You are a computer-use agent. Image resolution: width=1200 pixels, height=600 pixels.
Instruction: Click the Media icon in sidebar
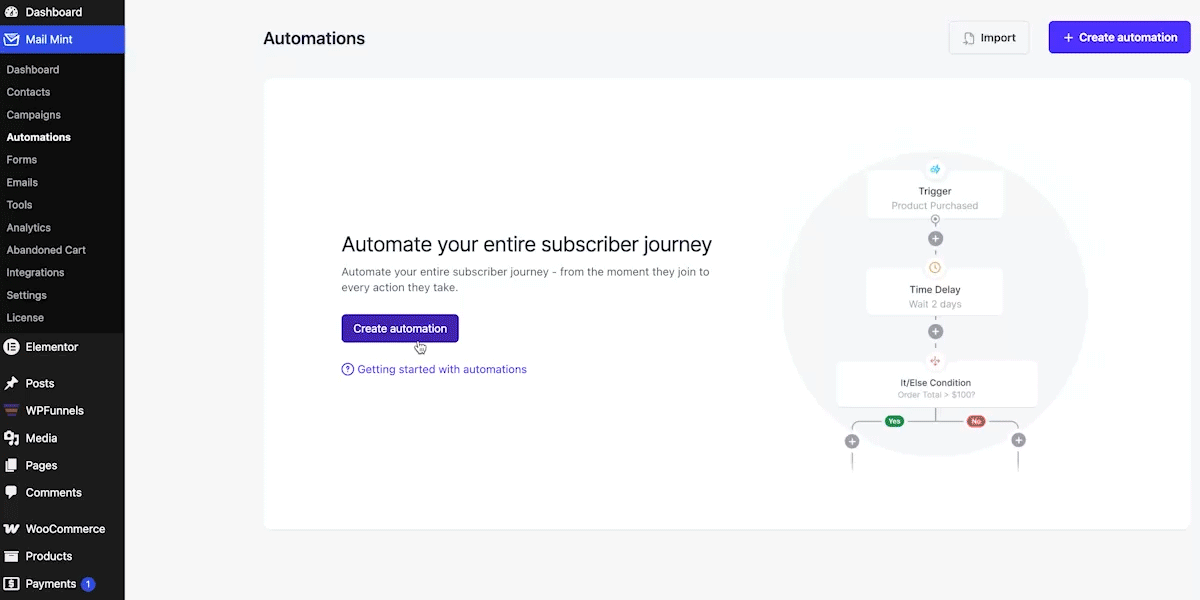pyautogui.click(x=11, y=438)
